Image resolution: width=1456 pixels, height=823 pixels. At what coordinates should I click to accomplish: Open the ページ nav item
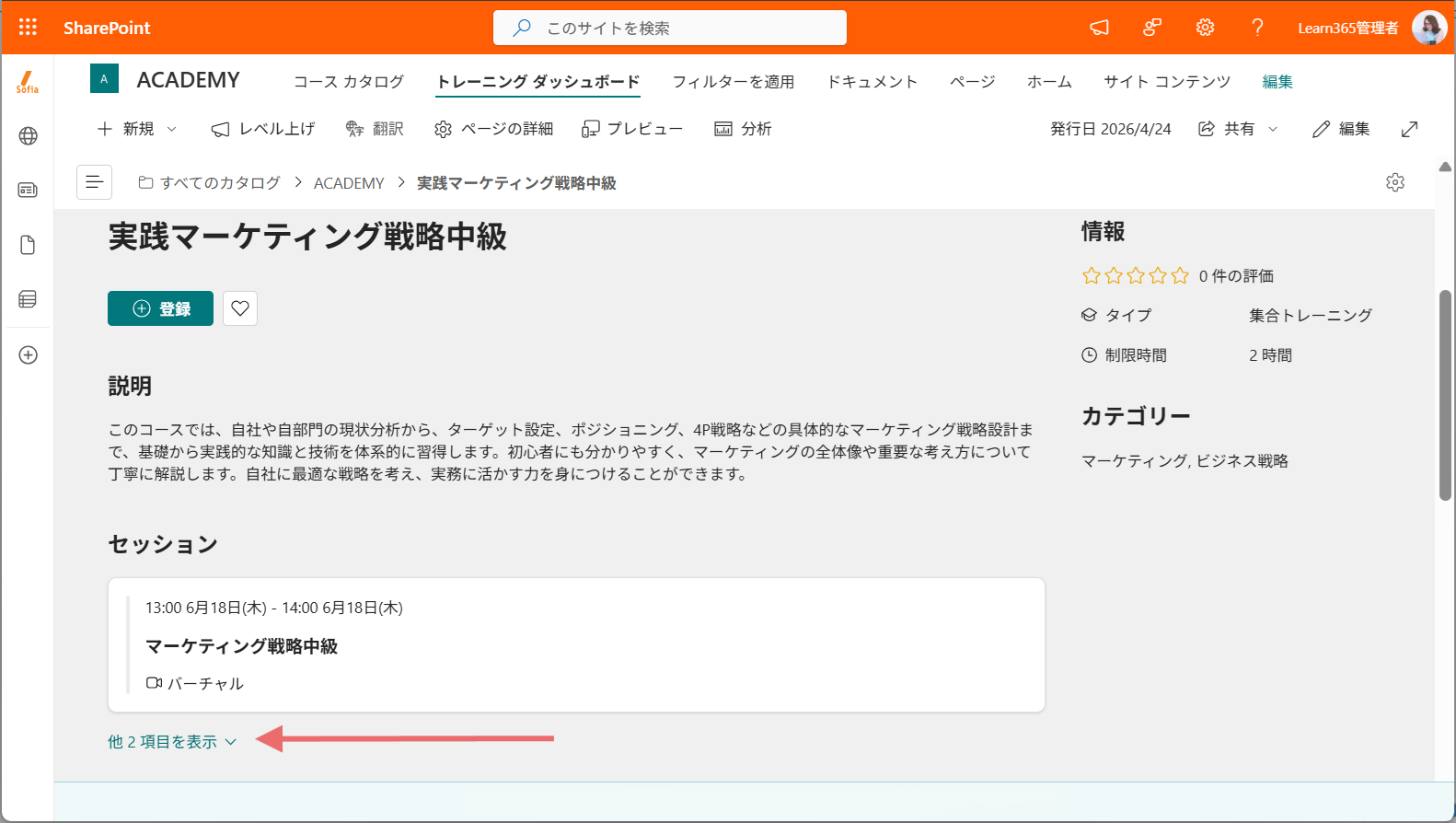973,81
